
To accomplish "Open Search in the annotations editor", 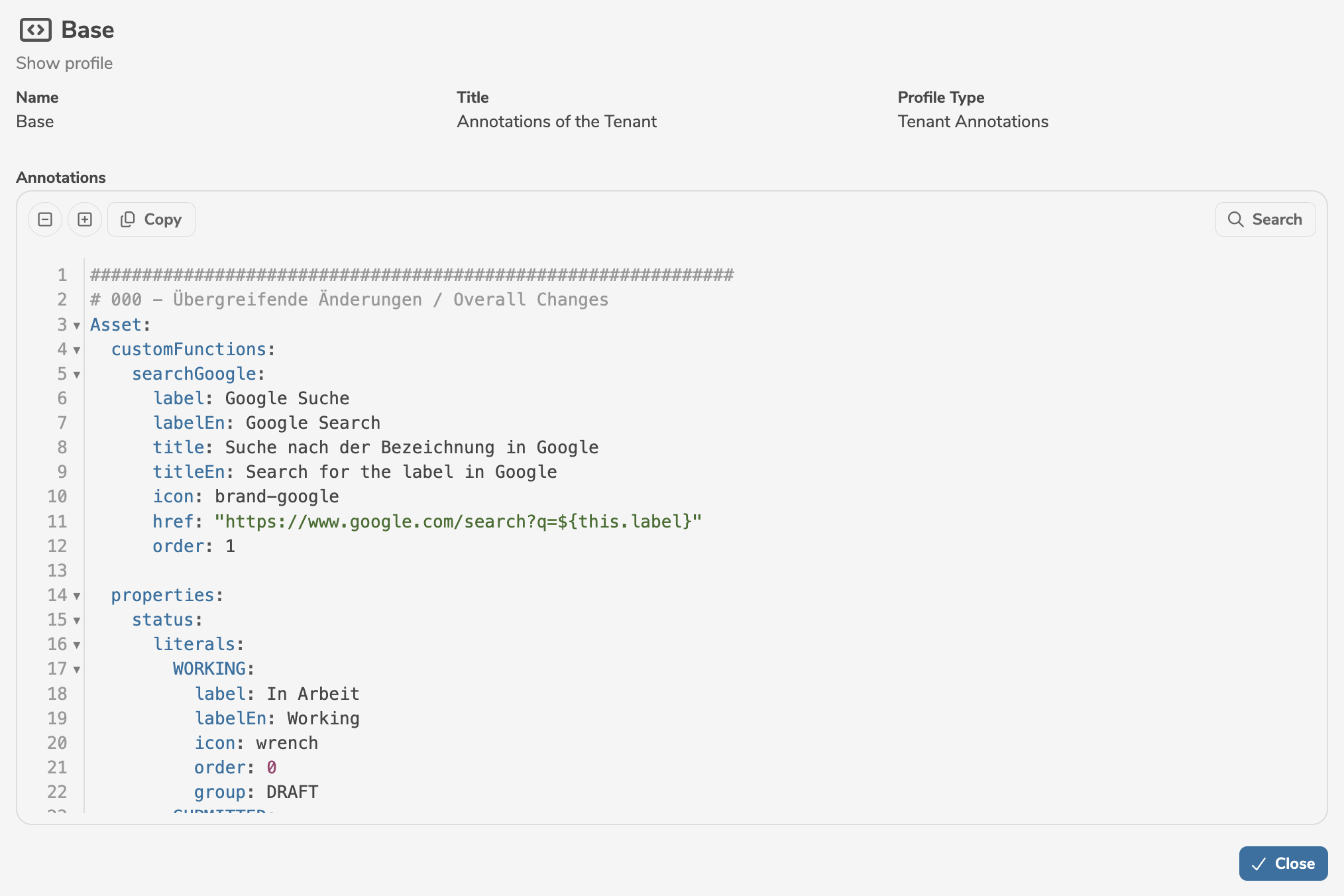I will click(1265, 219).
